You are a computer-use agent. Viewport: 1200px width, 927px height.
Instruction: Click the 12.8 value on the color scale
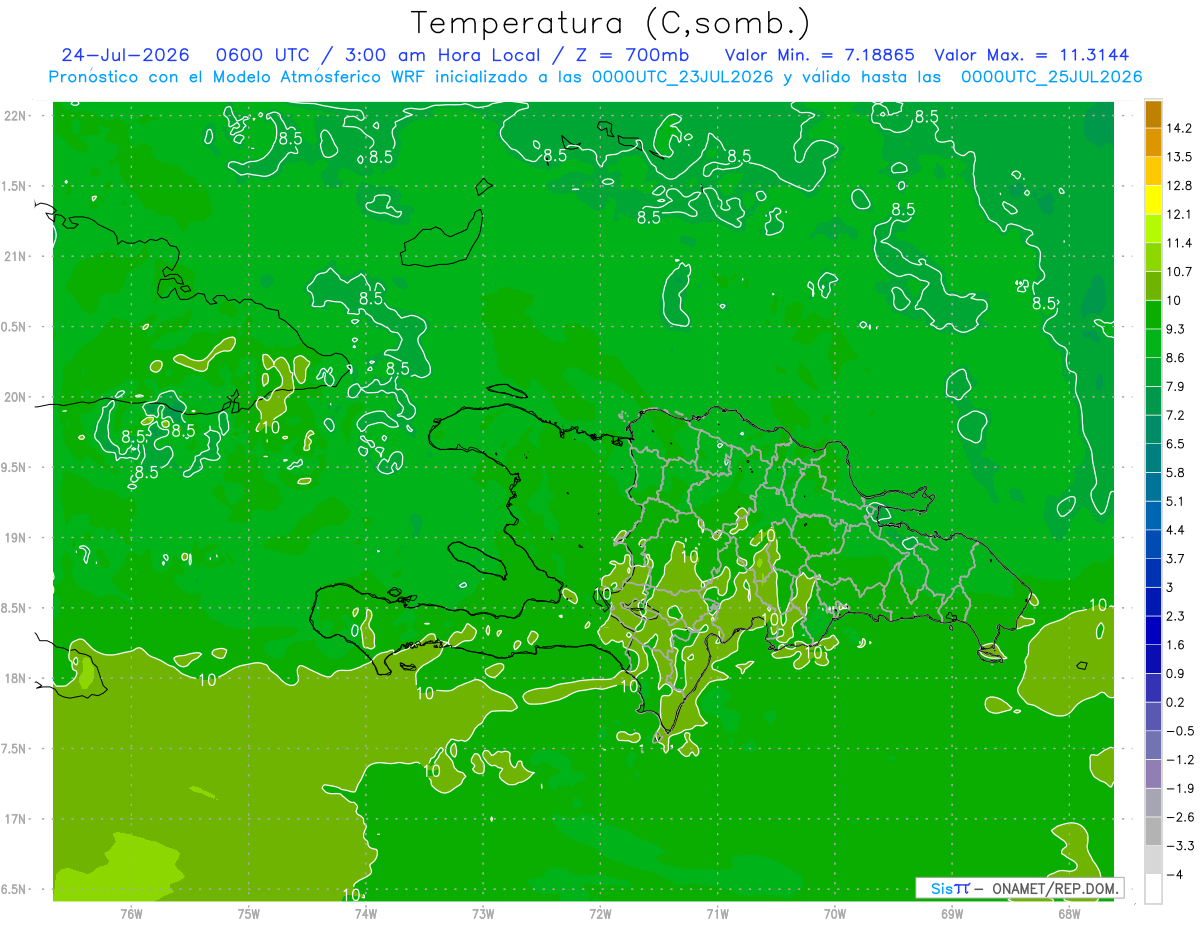click(1178, 186)
